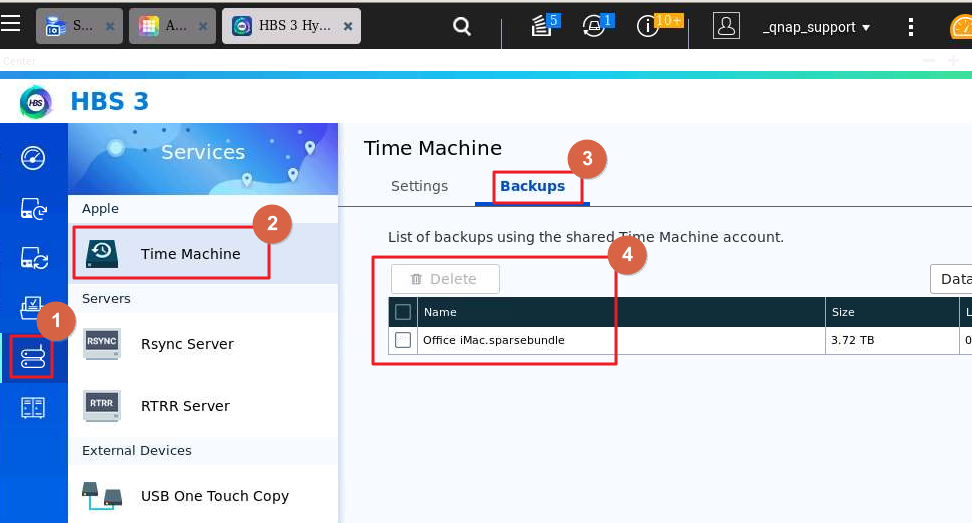Click the Delete button
Image resolution: width=972 pixels, height=523 pixels.
tap(445, 279)
